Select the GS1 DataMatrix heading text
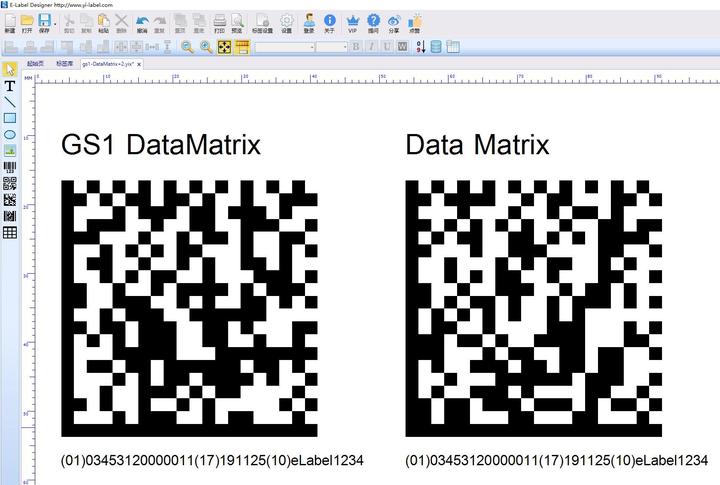 click(161, 145)
